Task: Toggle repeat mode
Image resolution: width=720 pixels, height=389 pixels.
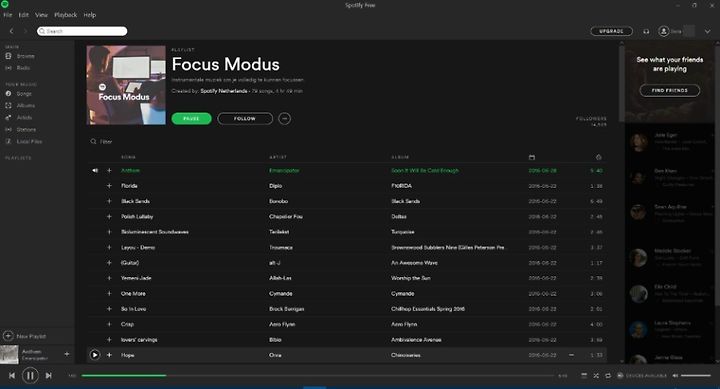Action: [608, 376]
